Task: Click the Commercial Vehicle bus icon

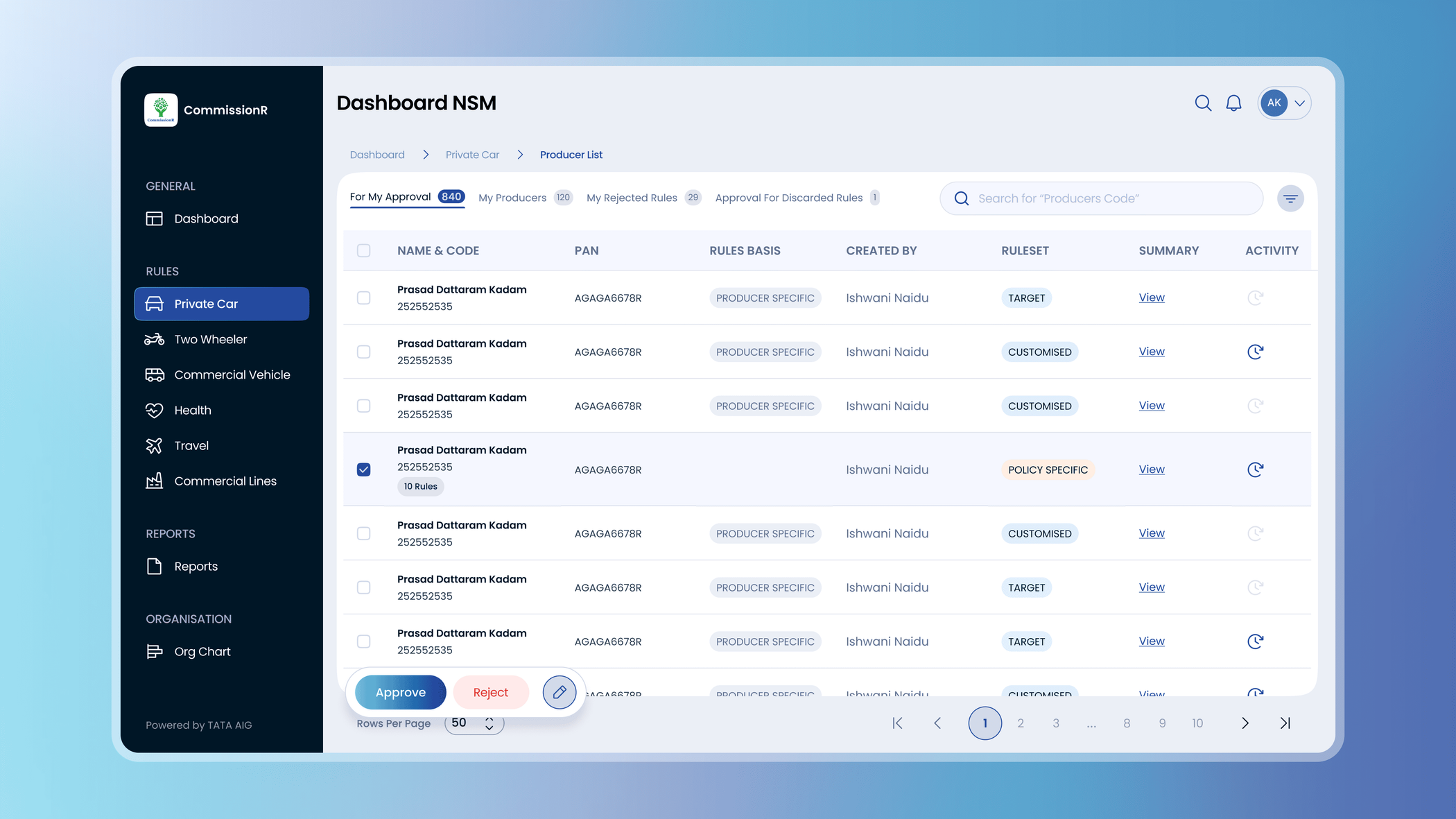Action: click(154, 374)
